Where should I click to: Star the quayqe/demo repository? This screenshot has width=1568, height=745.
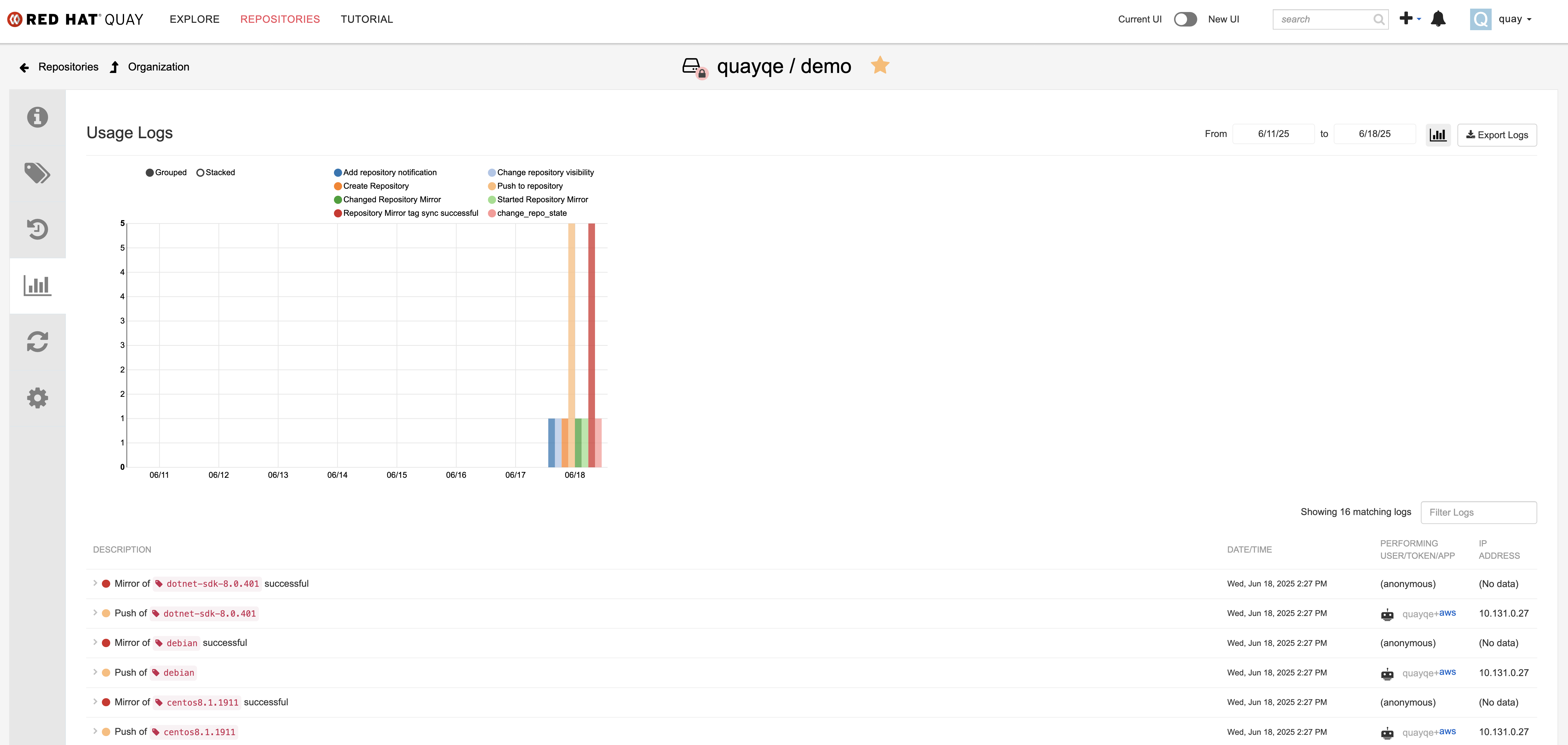point(880,65)
